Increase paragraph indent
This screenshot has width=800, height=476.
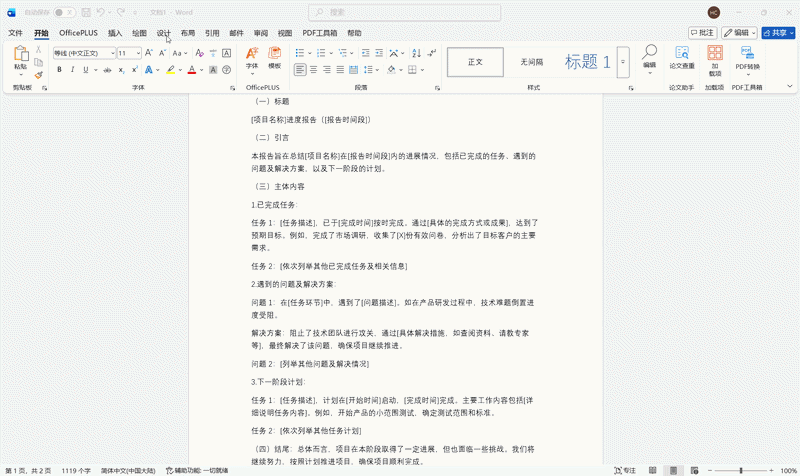pyautogui.click(x=379, y=53)
